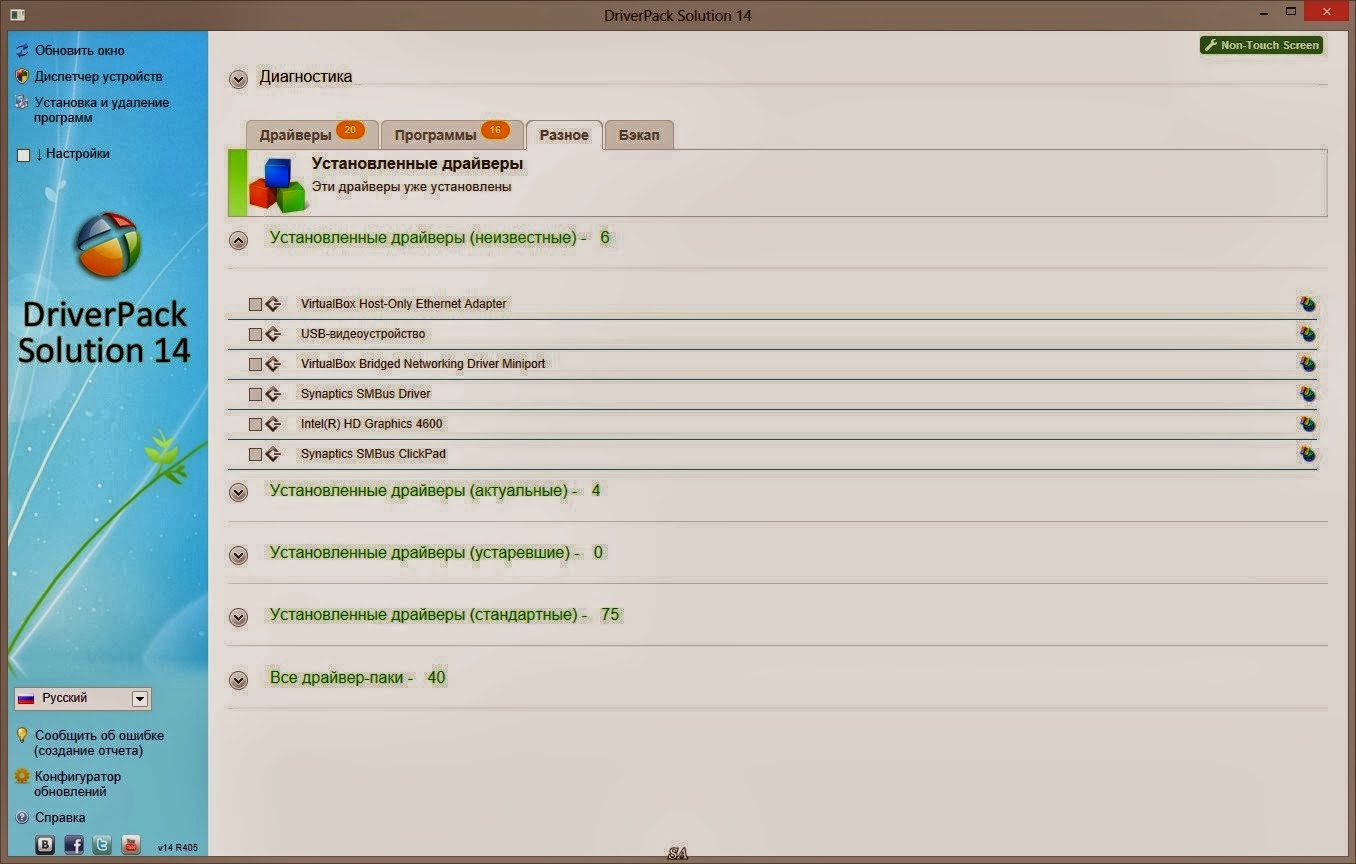Click the update configurator gear icon
This screenshot has width=1356, height=864.
click(22, 776)
